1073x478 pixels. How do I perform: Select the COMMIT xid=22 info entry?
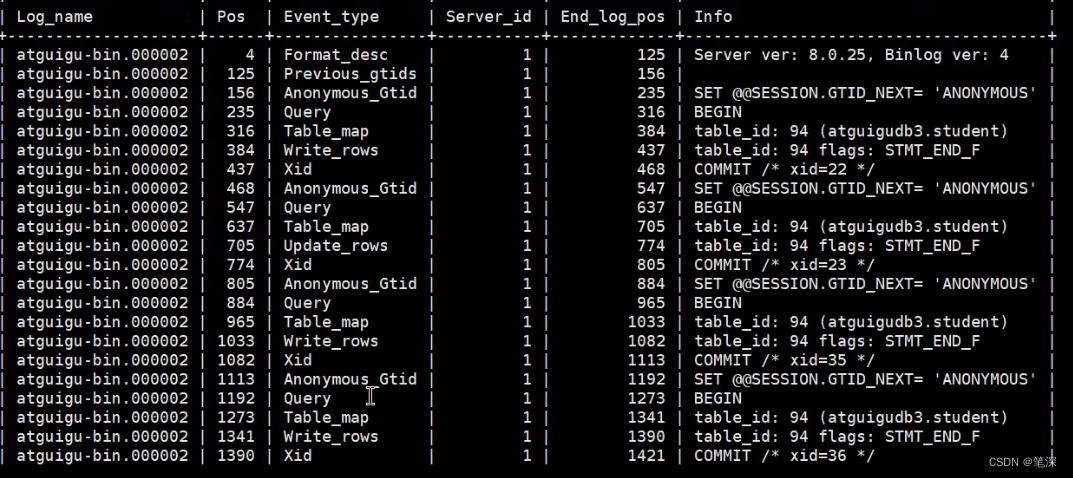click(784, 170)
